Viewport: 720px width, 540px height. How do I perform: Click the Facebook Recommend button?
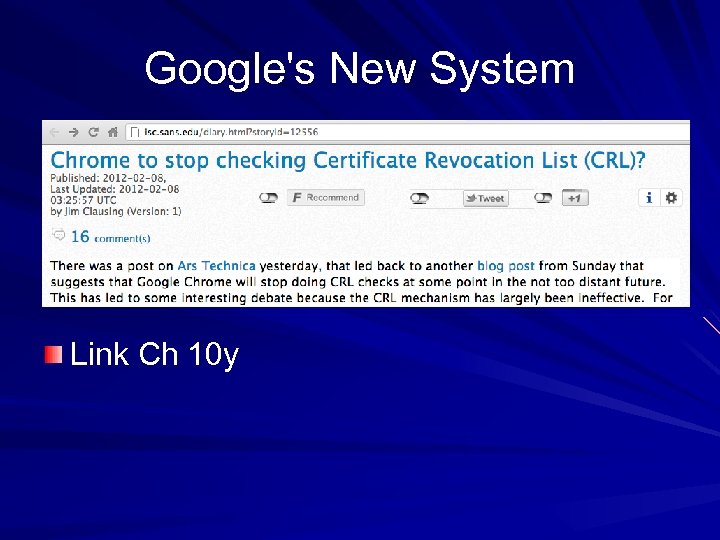coord(326,197)
